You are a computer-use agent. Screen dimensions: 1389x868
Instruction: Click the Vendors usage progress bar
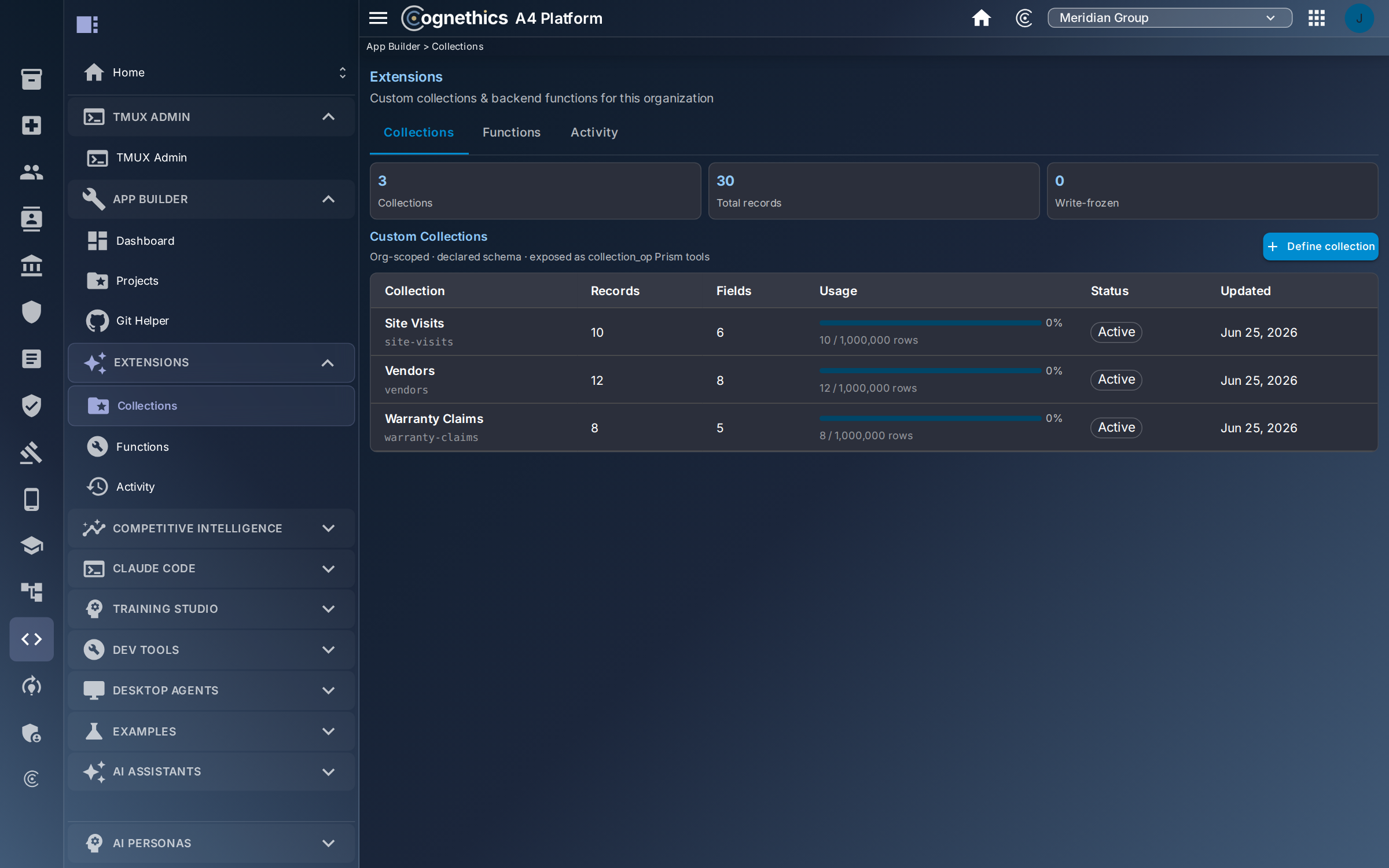(x=930, y=370)
